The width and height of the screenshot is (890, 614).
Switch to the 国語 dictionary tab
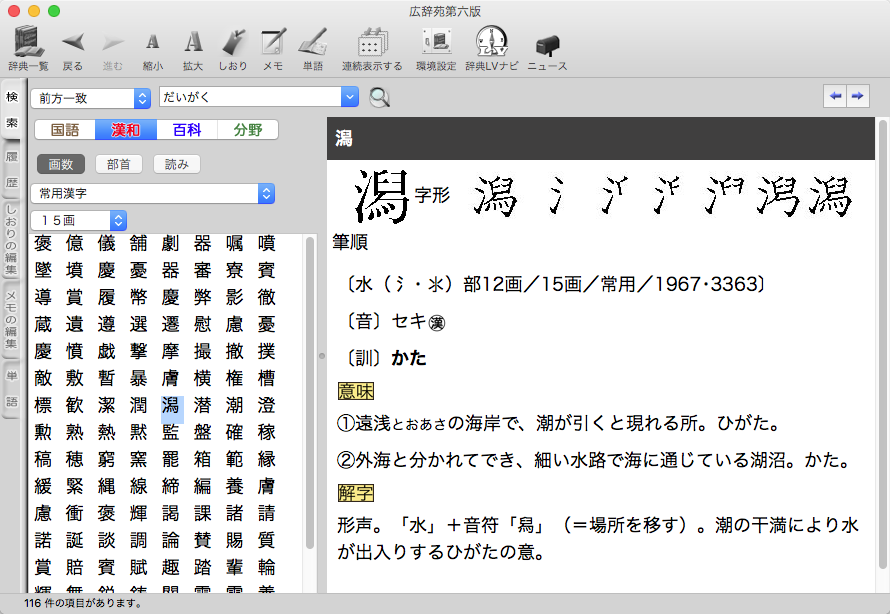pyautogui.click(x=65, y=130)
